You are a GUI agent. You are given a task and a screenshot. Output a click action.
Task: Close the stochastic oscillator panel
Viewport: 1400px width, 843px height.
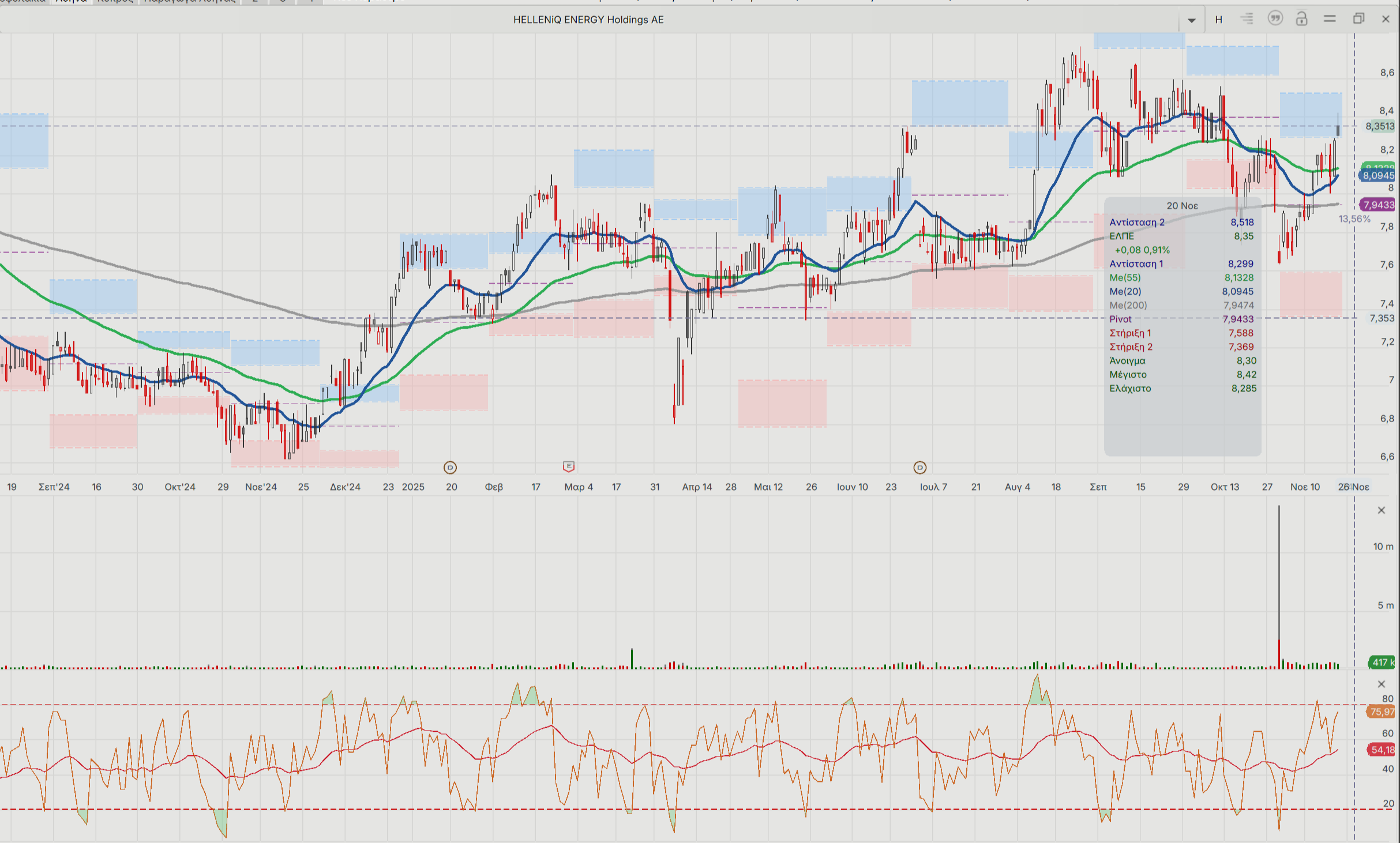tap(1382, 684)
